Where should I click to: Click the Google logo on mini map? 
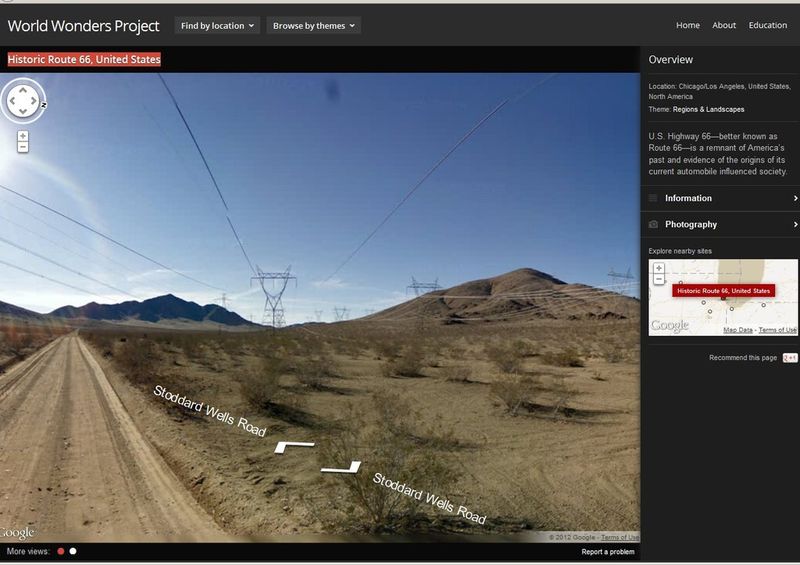[670, 326]
